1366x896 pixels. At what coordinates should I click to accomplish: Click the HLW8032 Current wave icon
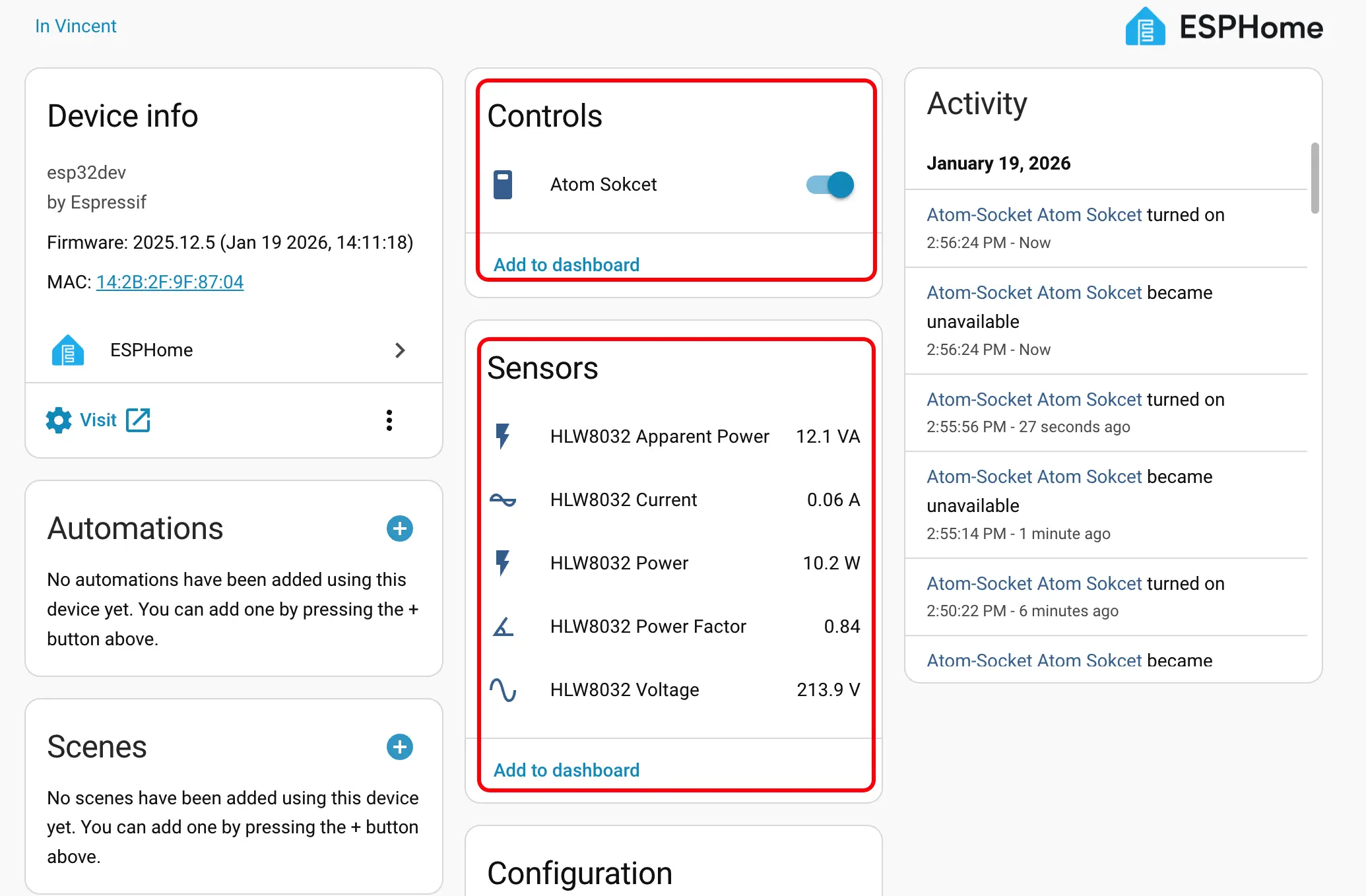click(x=503, y=500)
